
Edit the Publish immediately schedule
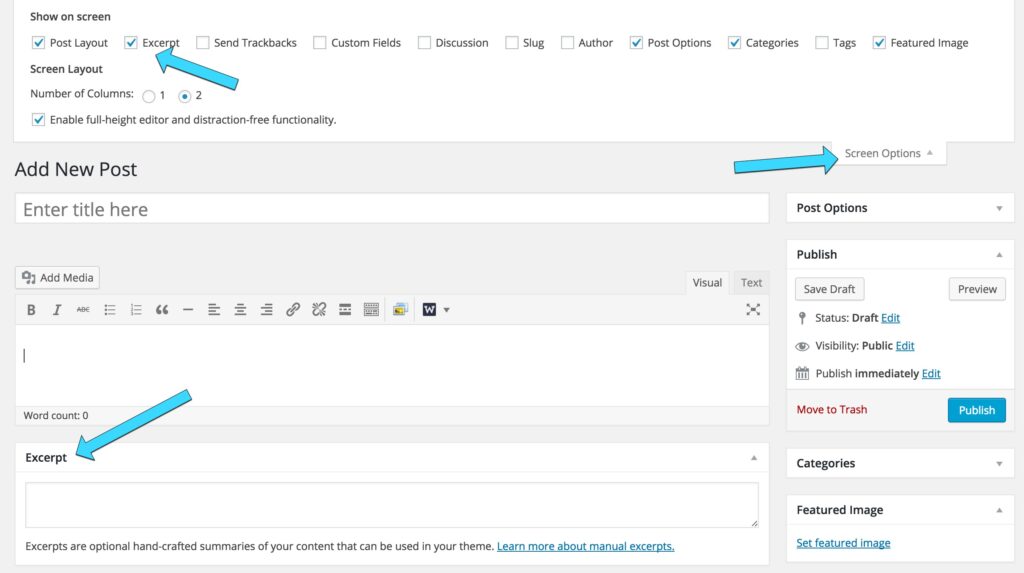tap(931, 374)
